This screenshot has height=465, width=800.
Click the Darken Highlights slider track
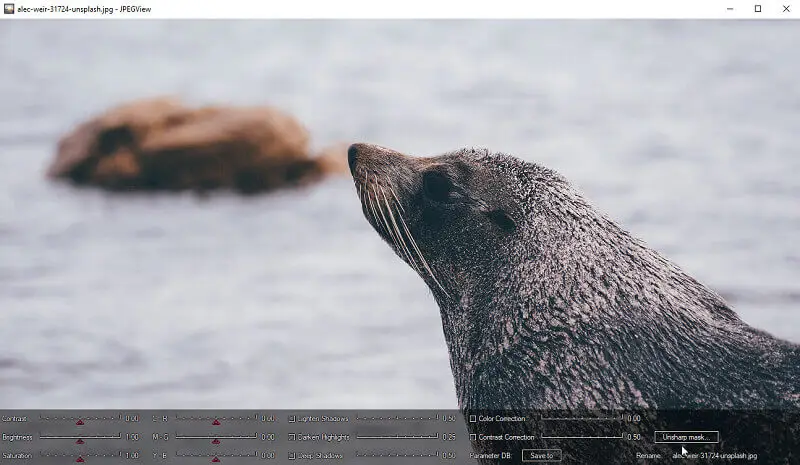coord(396,437)
